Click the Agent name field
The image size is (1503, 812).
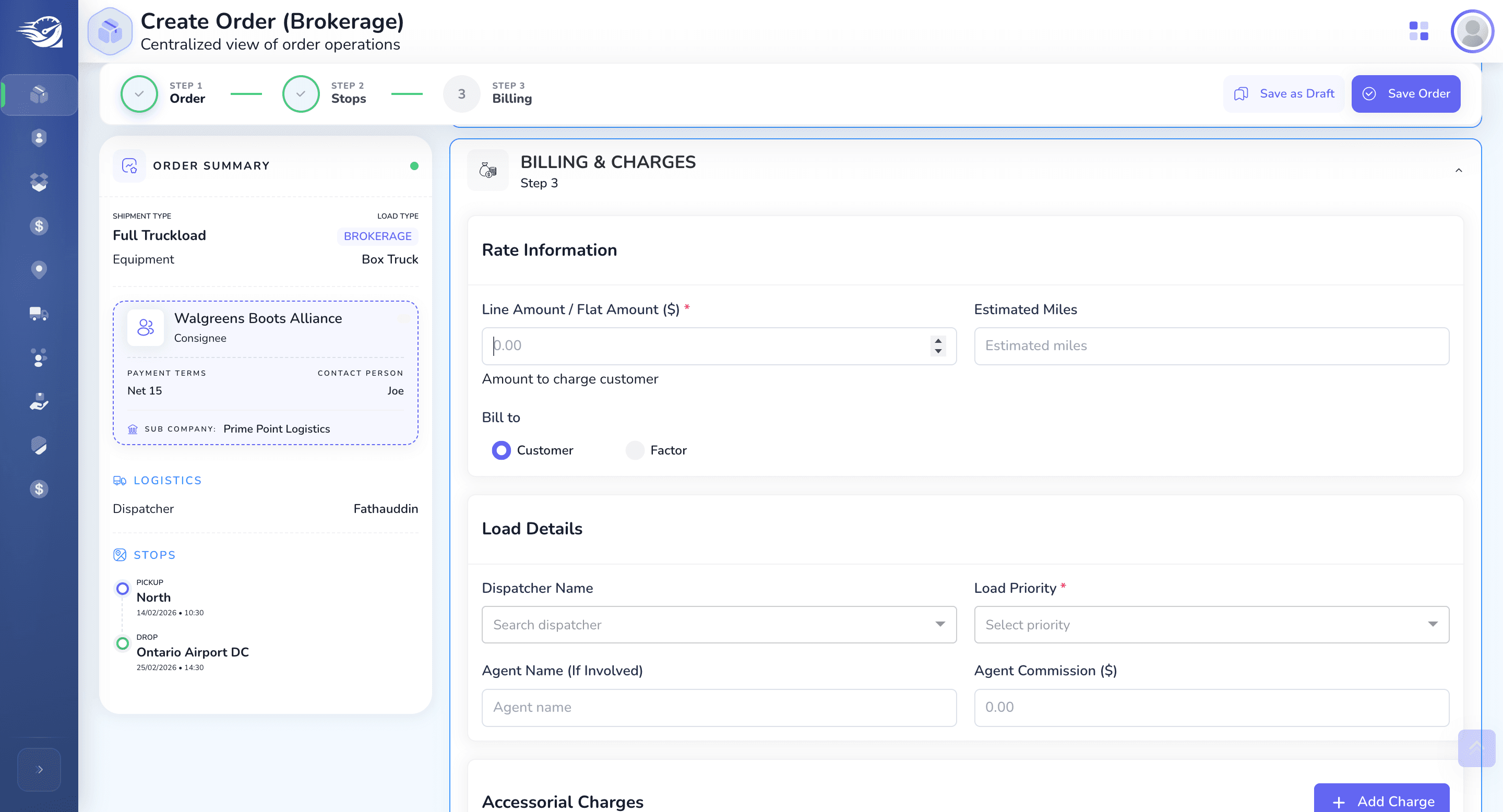pyautogui.click(x=719, y=708)
